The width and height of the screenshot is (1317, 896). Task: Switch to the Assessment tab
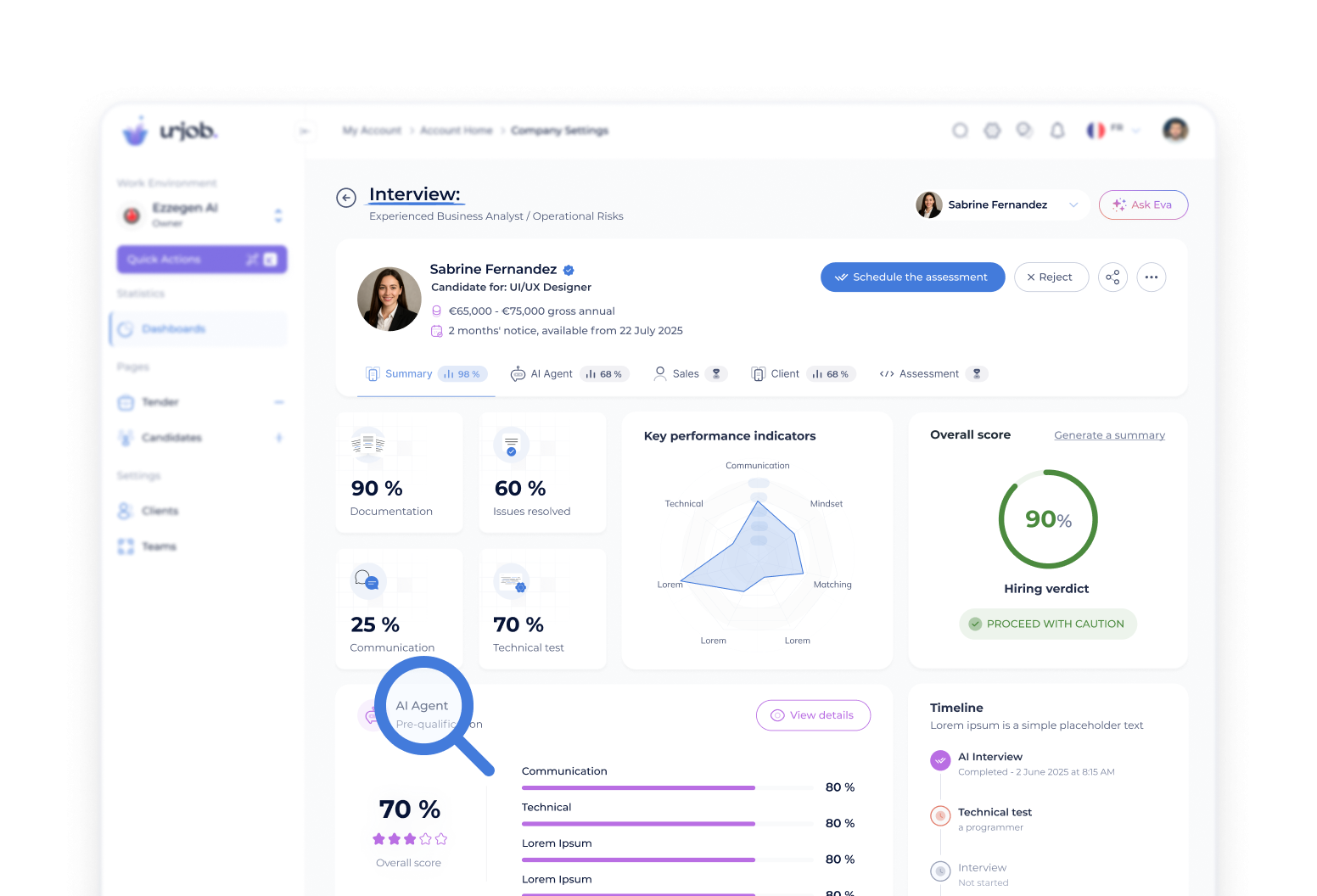(928, 374)
